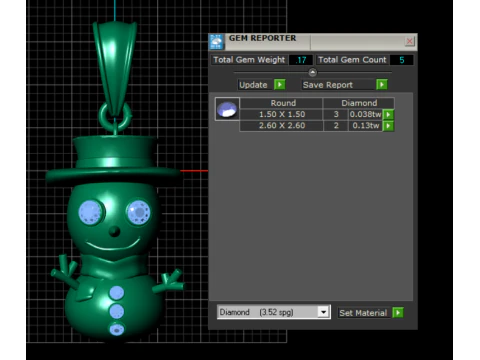This screenshot has width=480, height=360.
Task: Click the Total Gem Weight value .17
Action: 301,60
